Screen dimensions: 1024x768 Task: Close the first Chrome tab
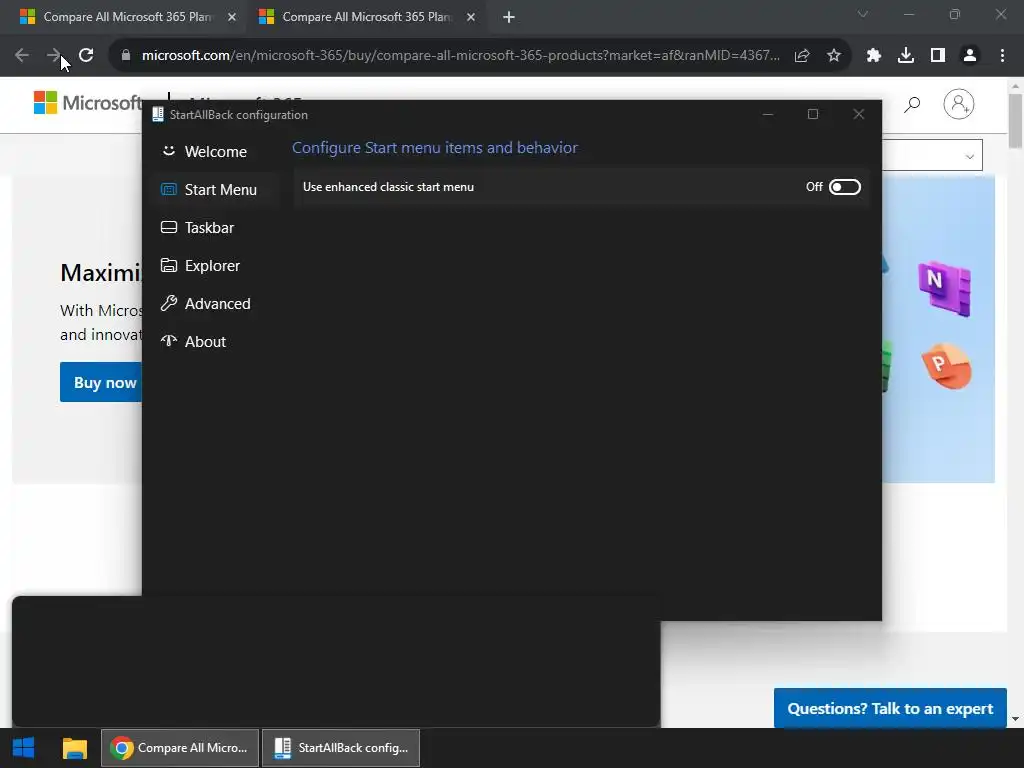click(x=232, y=17)
